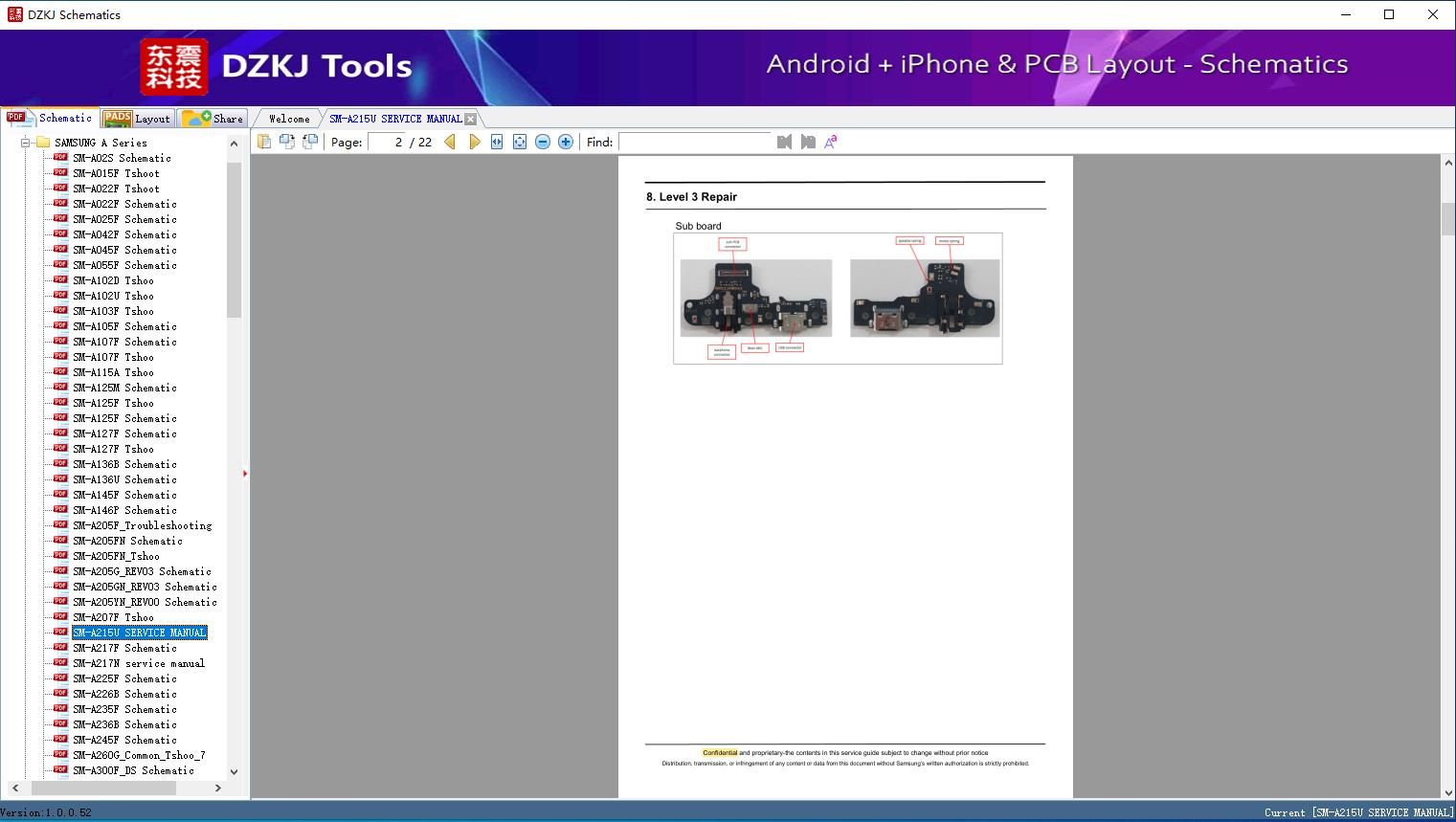Open the Welcome document tab
The width and height of the screenshot is (1456, 822).
289,119
